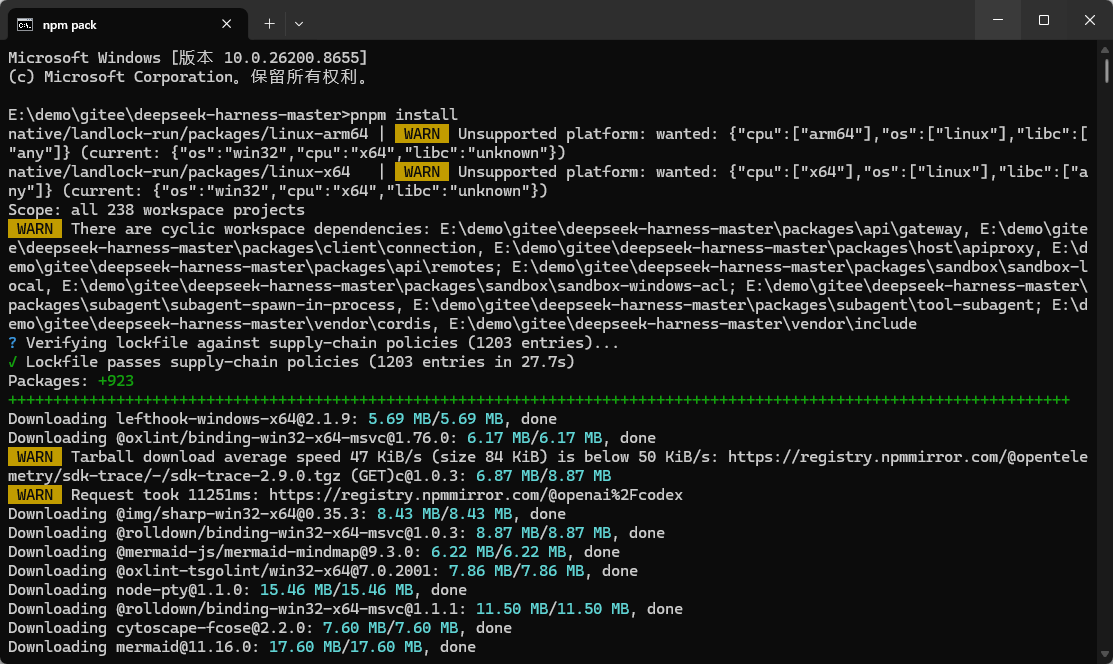Open the new tab profile dropdown
The image size is (1113, 664).
pyautogui.click(x=299, y=23)
